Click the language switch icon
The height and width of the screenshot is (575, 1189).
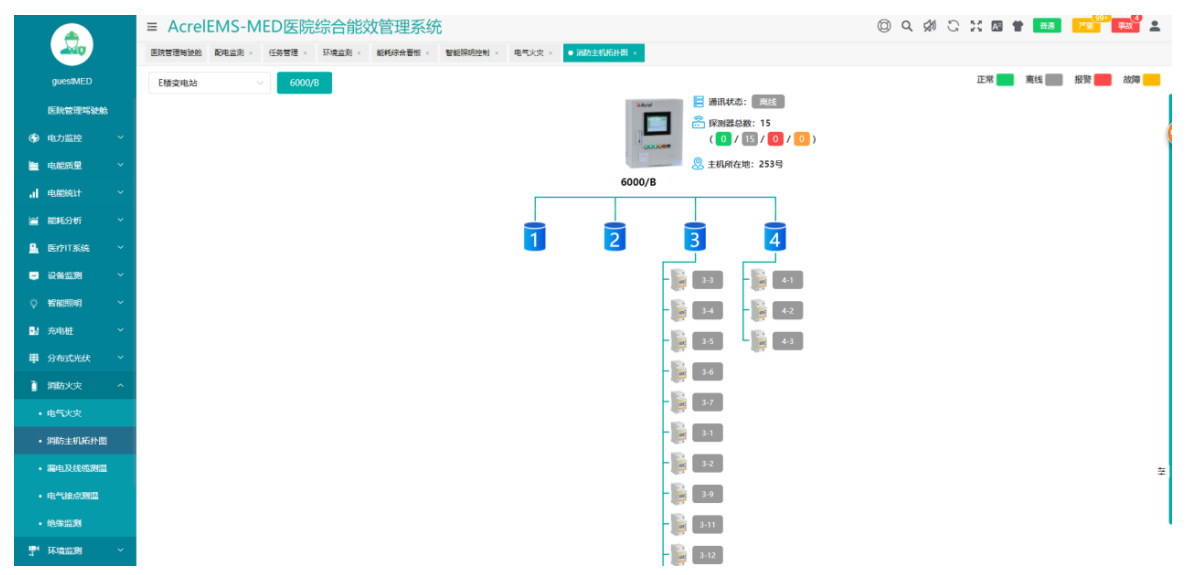tap(997, 26)
